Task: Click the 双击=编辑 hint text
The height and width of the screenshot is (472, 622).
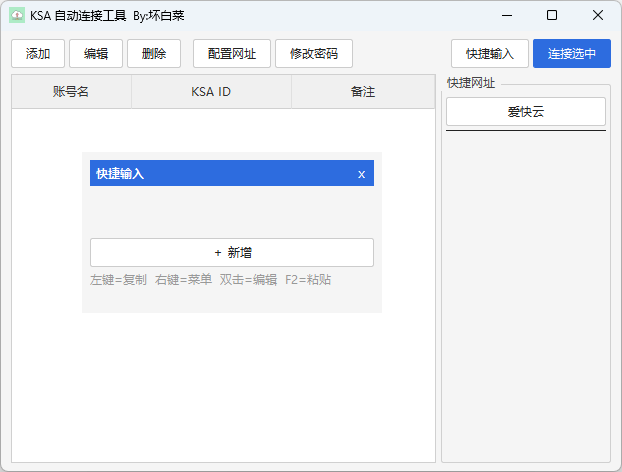Action: pyautogui.click(x=248, y=280)
